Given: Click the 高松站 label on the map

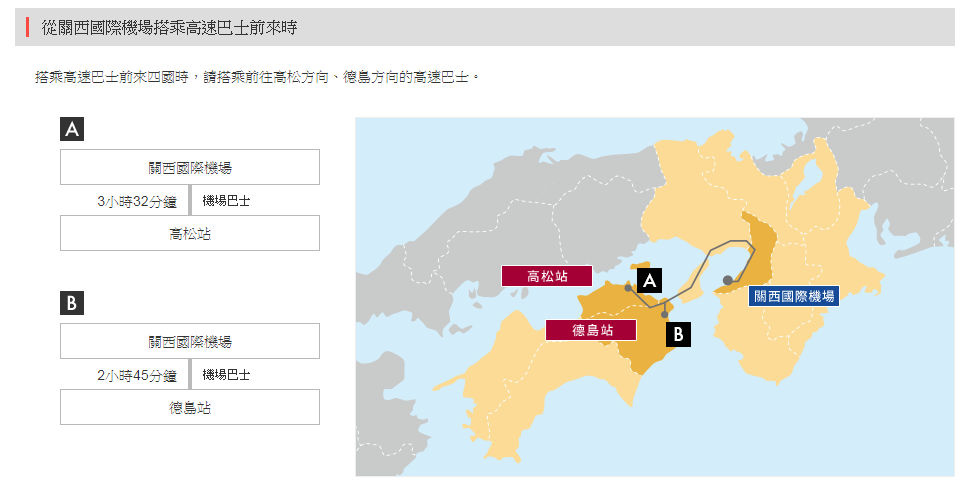Looking at the screenshot, I should (x=547, y=276).
